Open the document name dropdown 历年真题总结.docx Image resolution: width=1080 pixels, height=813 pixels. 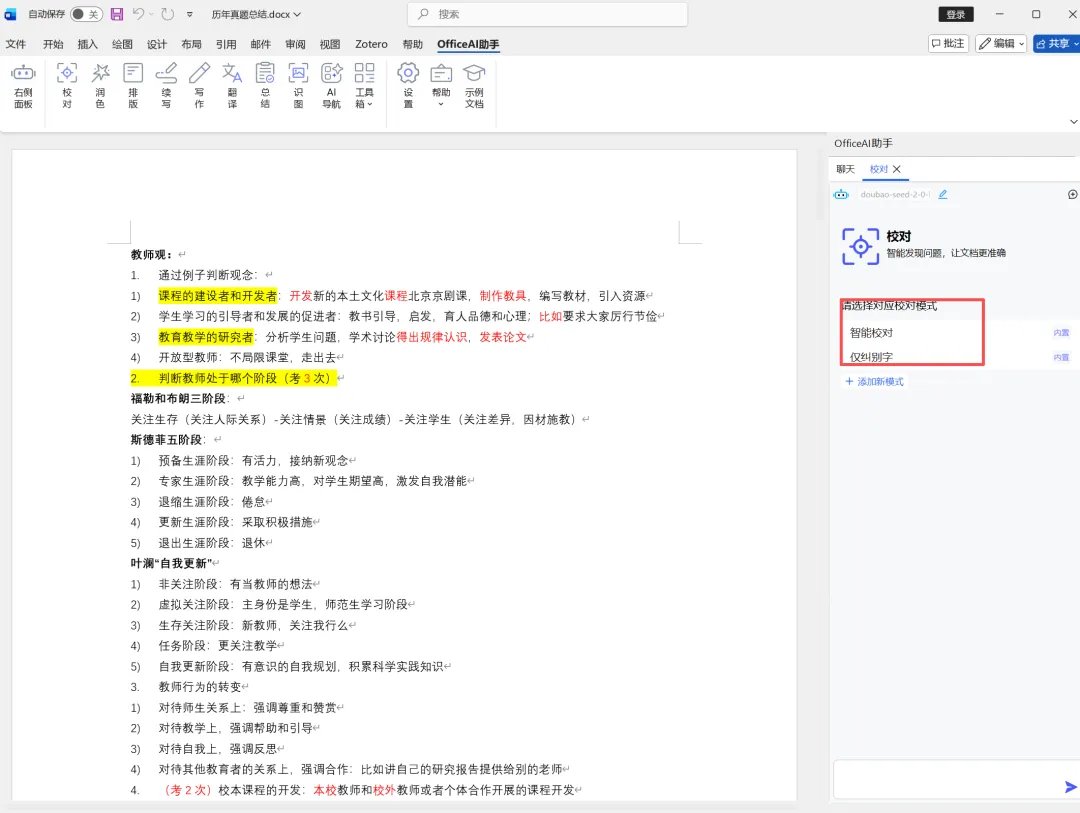(x=256, y=14)
